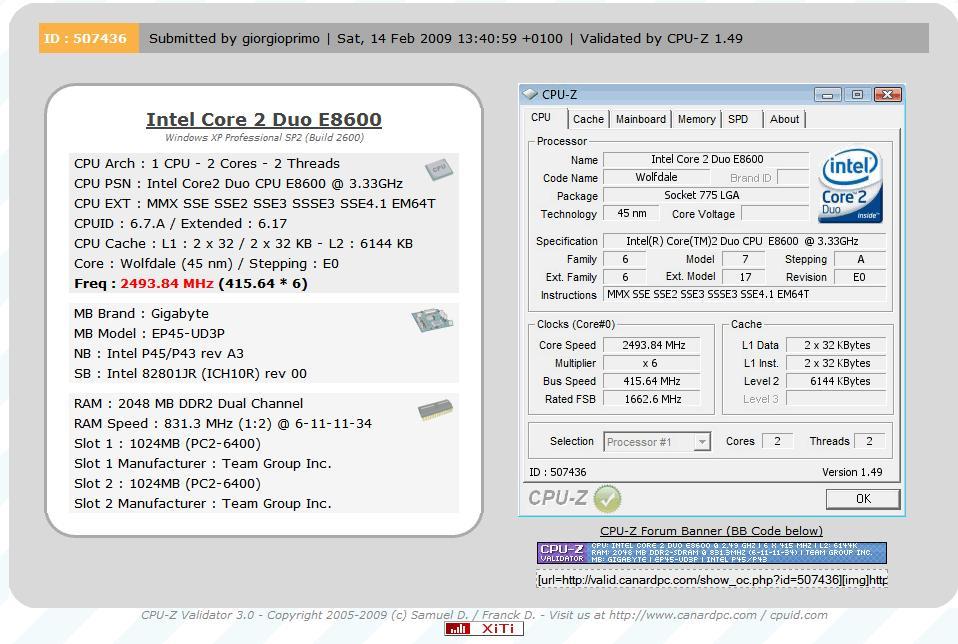
Task: Click the CPU-Z title bar app icon
Action: click(x=530, y=94)
